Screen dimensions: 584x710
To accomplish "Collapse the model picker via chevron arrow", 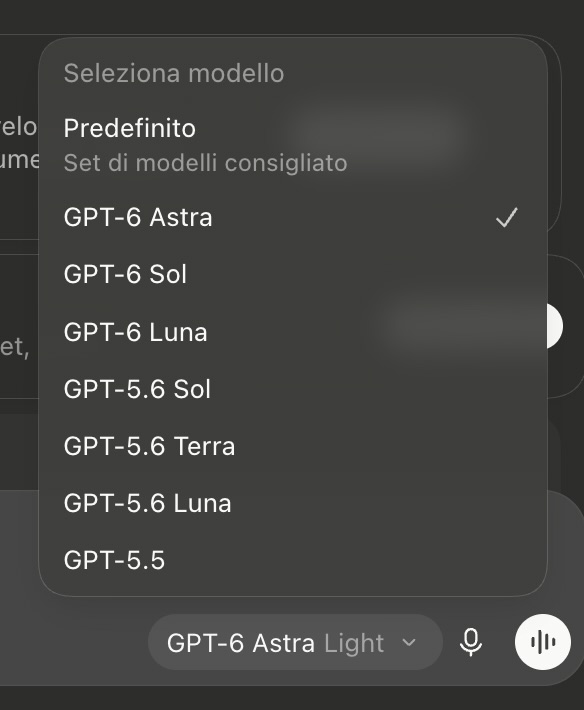I will (409, 642).
